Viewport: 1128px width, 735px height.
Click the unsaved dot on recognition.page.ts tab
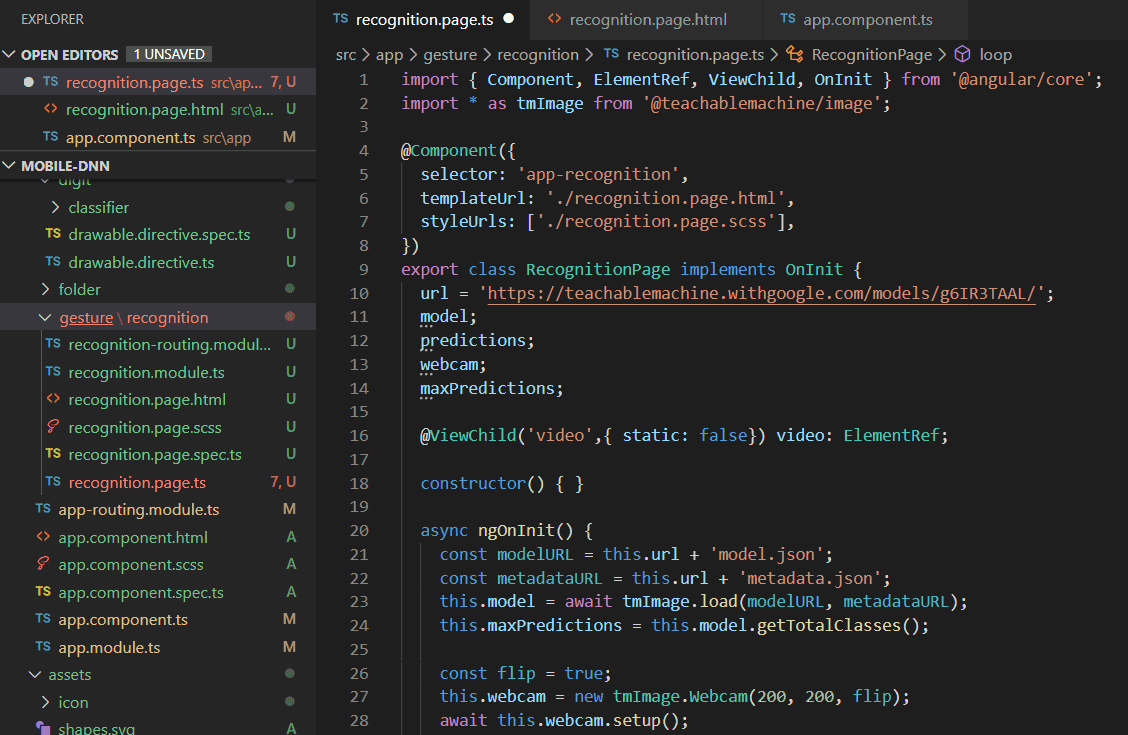click(509, 18)
